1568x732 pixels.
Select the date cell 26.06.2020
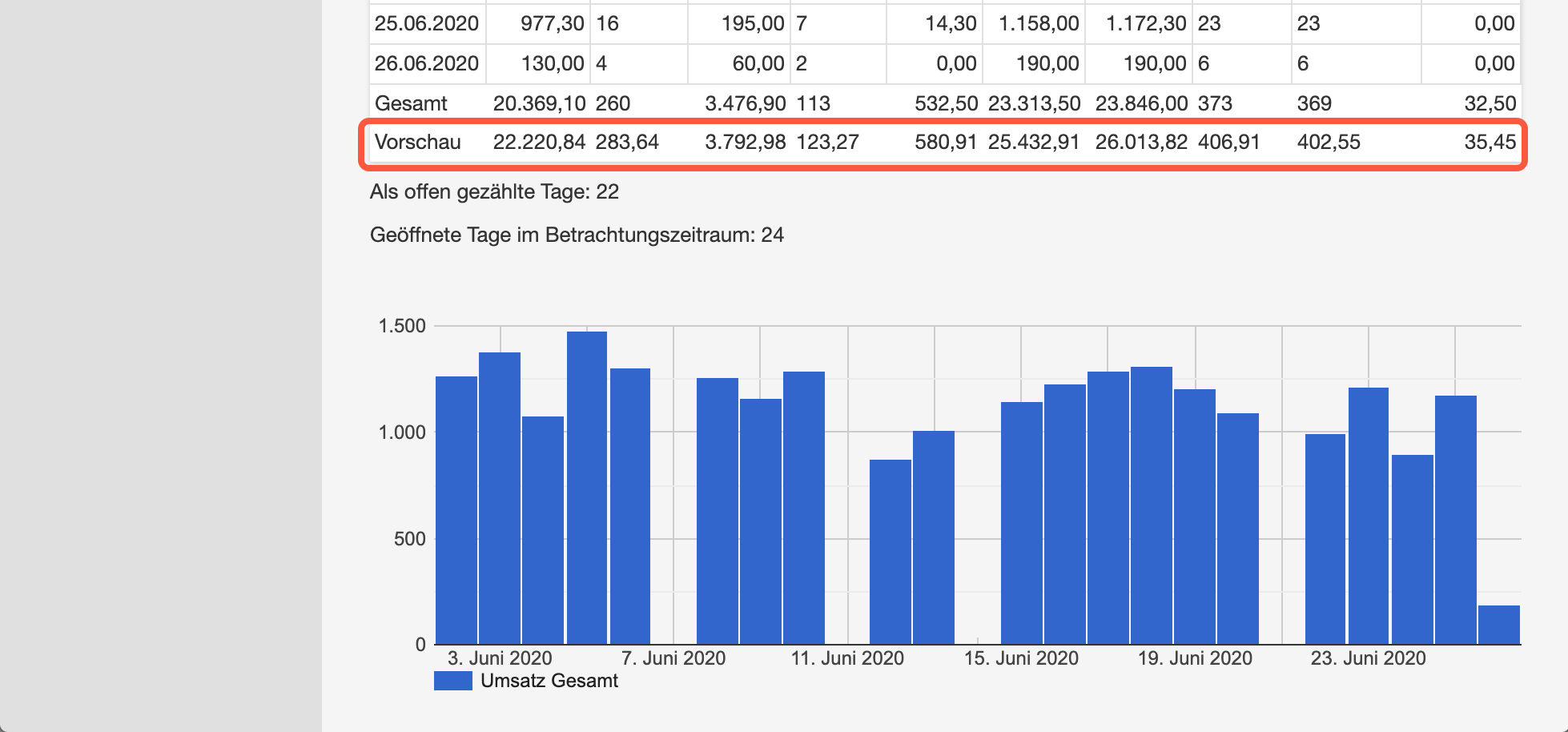tap(427, 63)
